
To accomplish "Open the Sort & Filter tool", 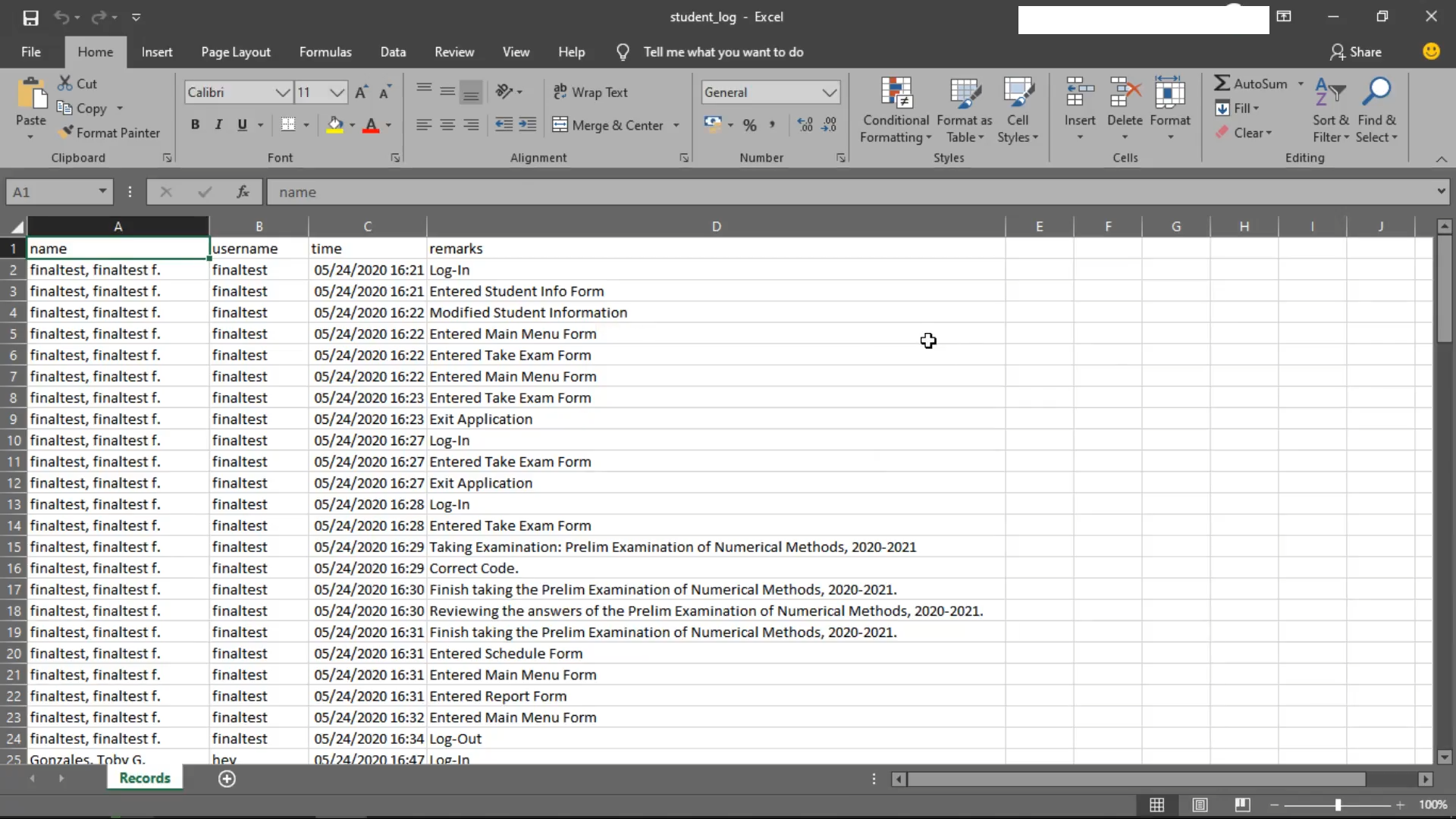I will click(x=1331, y=108).
